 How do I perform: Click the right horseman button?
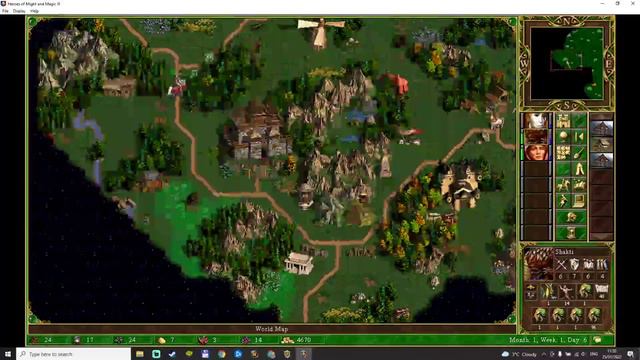tap(579, 184)
